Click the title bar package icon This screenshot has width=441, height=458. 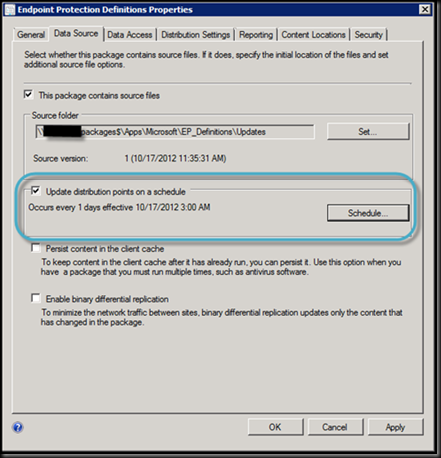pyautogui.click(x=10, y=10)
